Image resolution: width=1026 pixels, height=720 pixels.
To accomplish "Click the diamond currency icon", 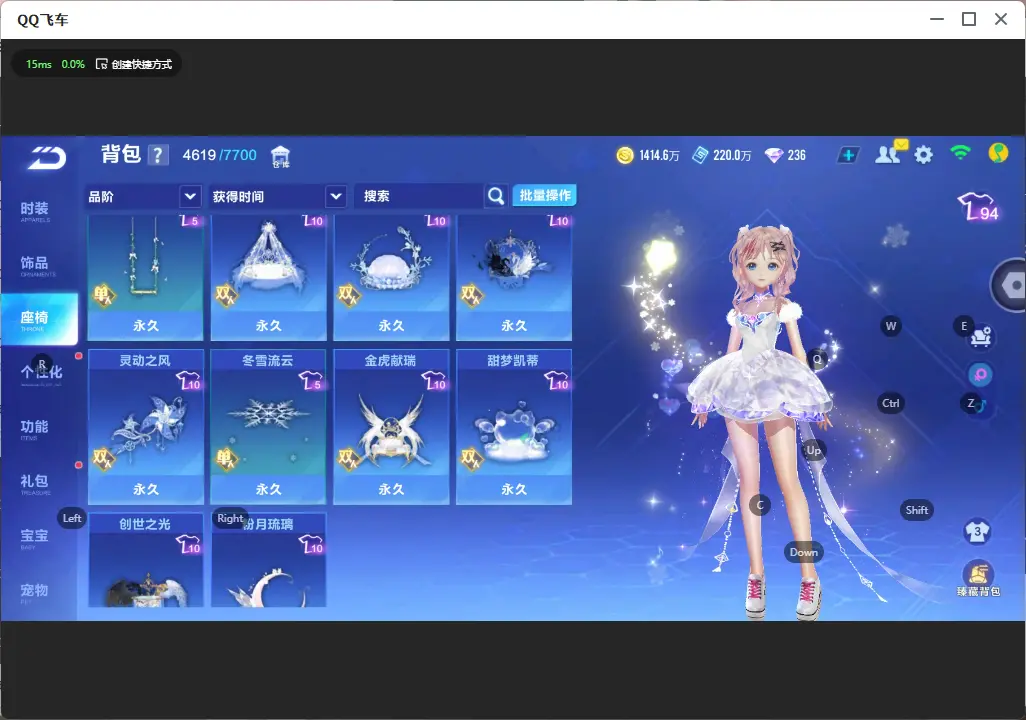I will tap(773, 155).
